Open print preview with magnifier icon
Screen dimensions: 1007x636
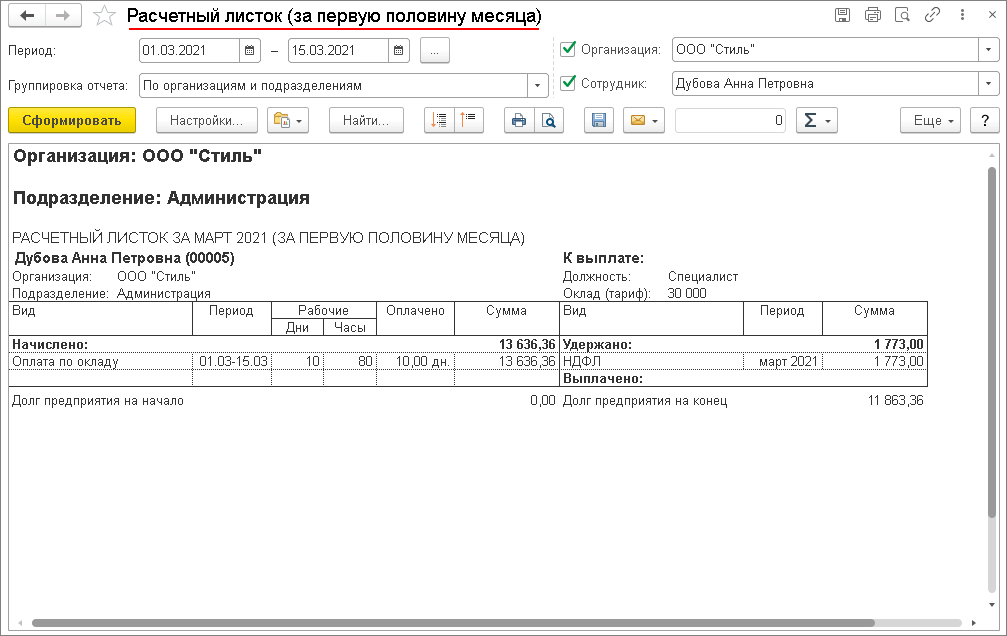(549, 121)
